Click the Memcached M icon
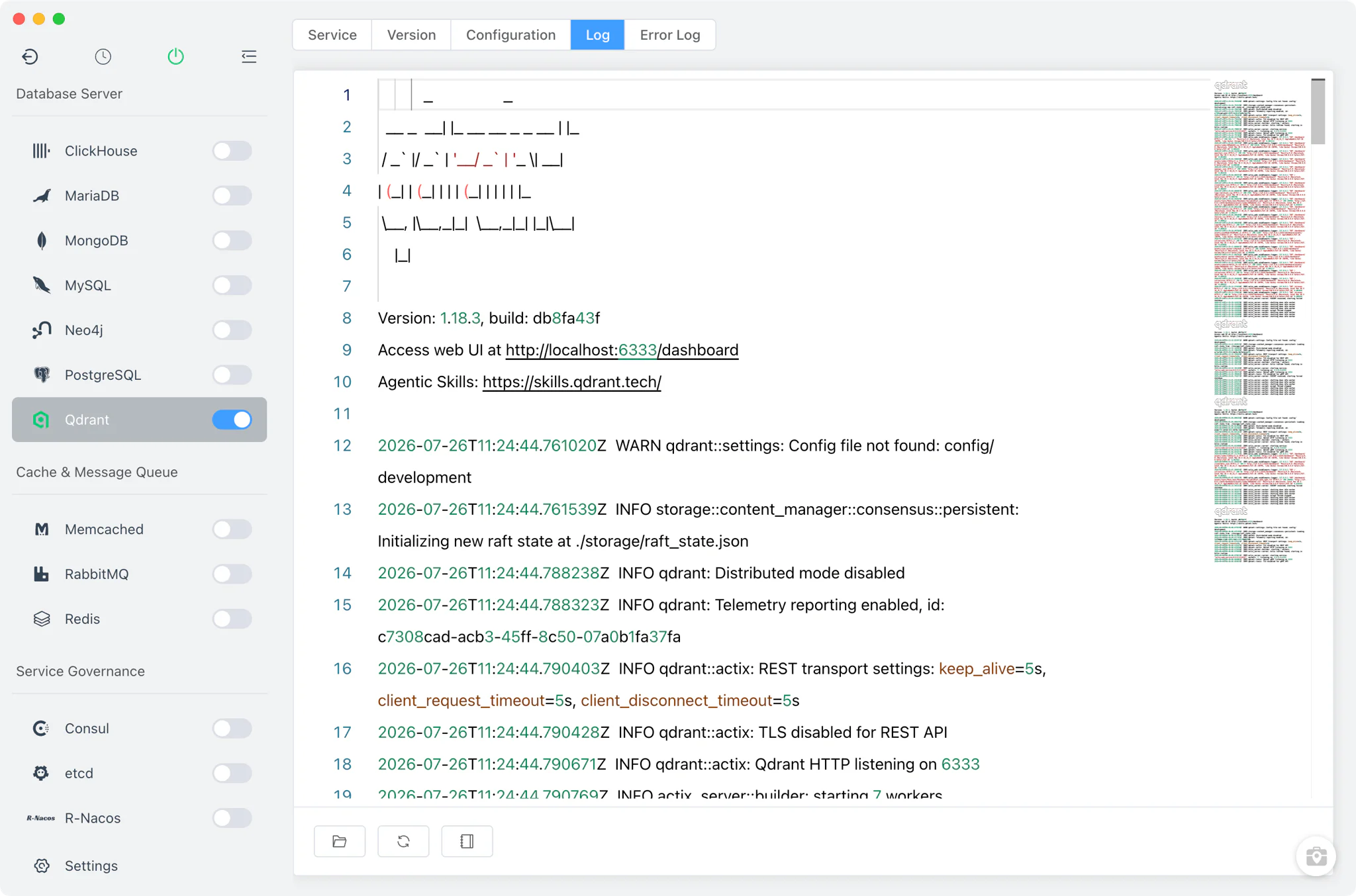The height and width of the screenshot is (896, 1356). pyautogui.click(x=41, y=529)
